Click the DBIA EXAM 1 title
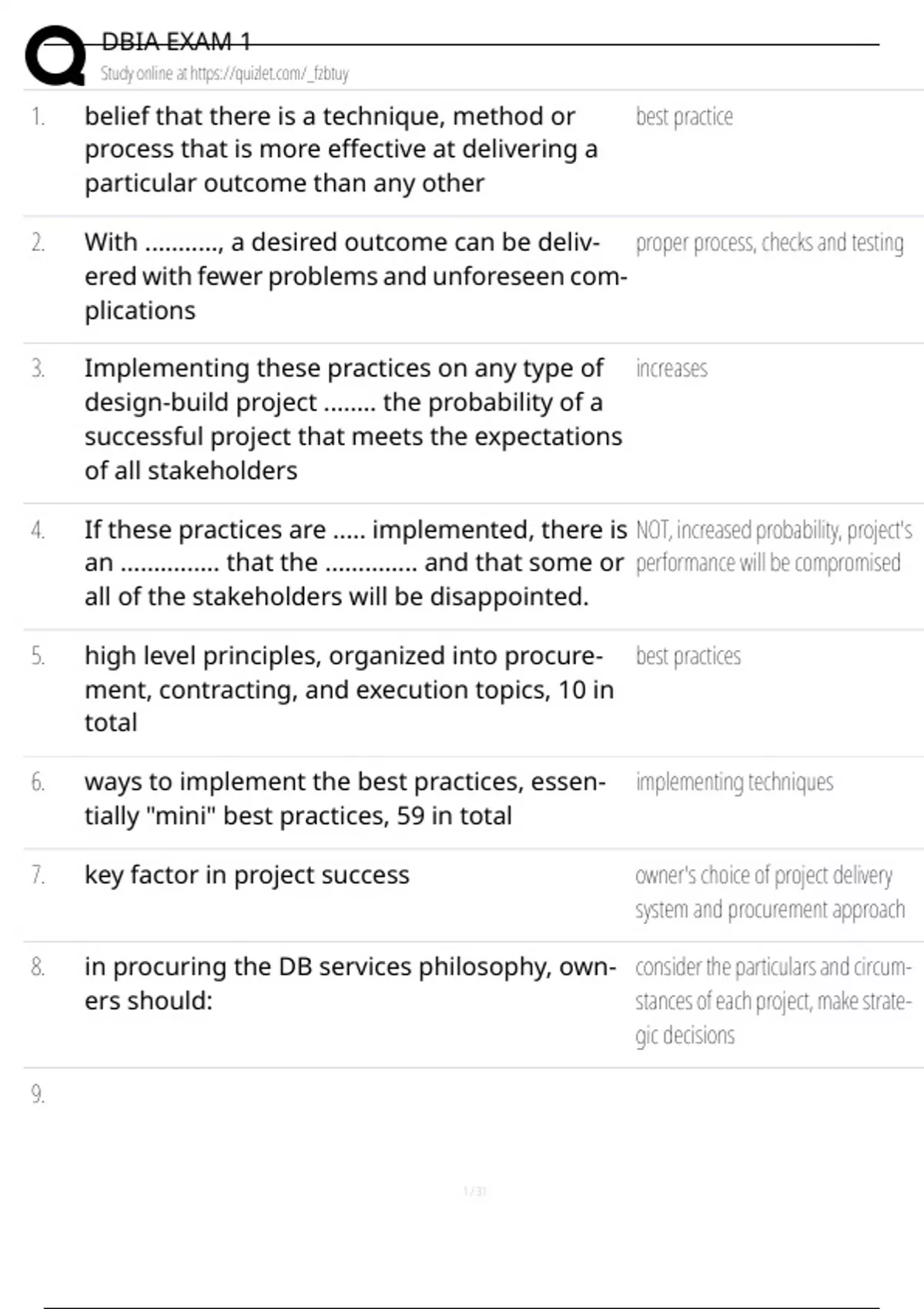 coord(176,42)
